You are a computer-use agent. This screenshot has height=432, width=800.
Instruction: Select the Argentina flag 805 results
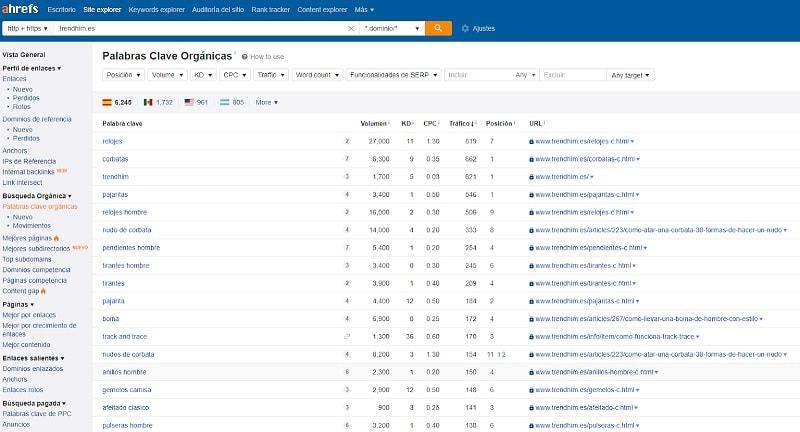[232, 102]
